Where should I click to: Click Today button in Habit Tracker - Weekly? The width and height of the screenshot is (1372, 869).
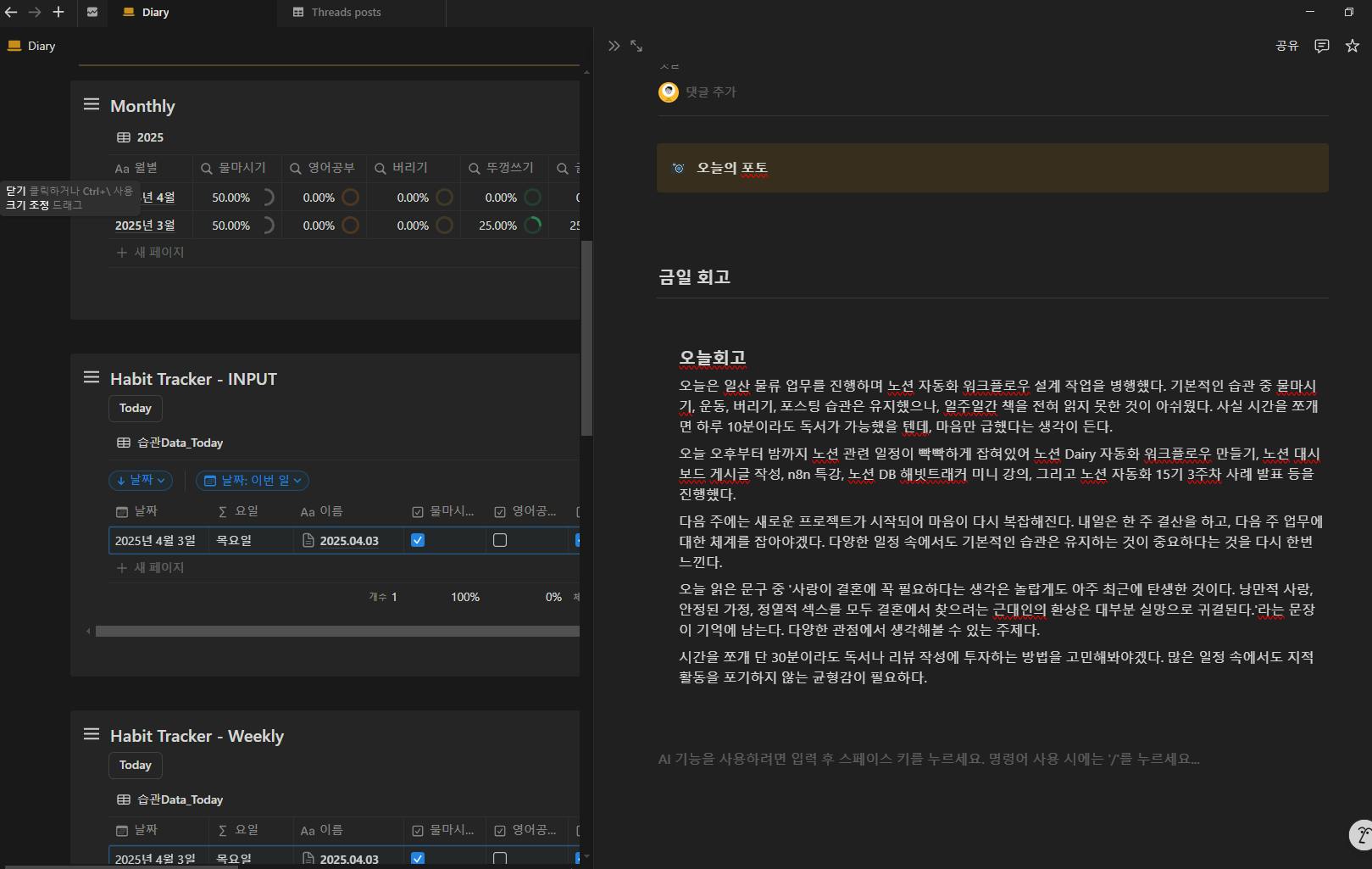135,766
